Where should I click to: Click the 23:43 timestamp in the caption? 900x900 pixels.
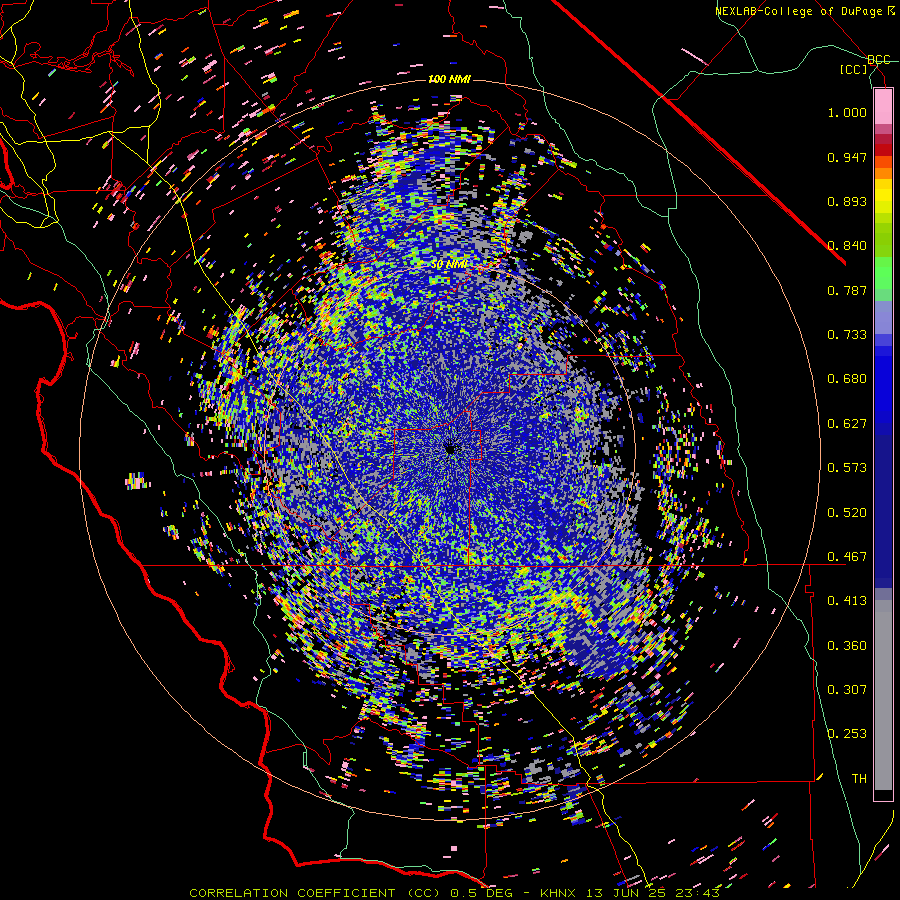click(698, 893)
